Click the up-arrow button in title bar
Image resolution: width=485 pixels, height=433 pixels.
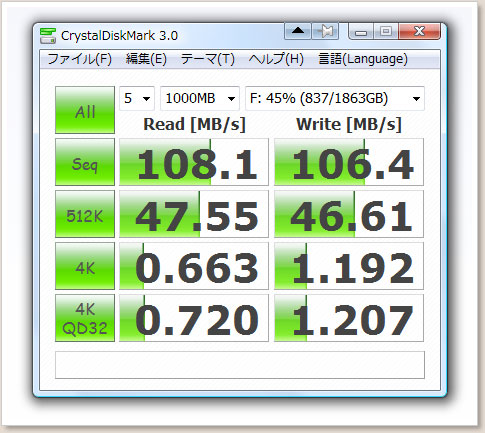[298, 31]
